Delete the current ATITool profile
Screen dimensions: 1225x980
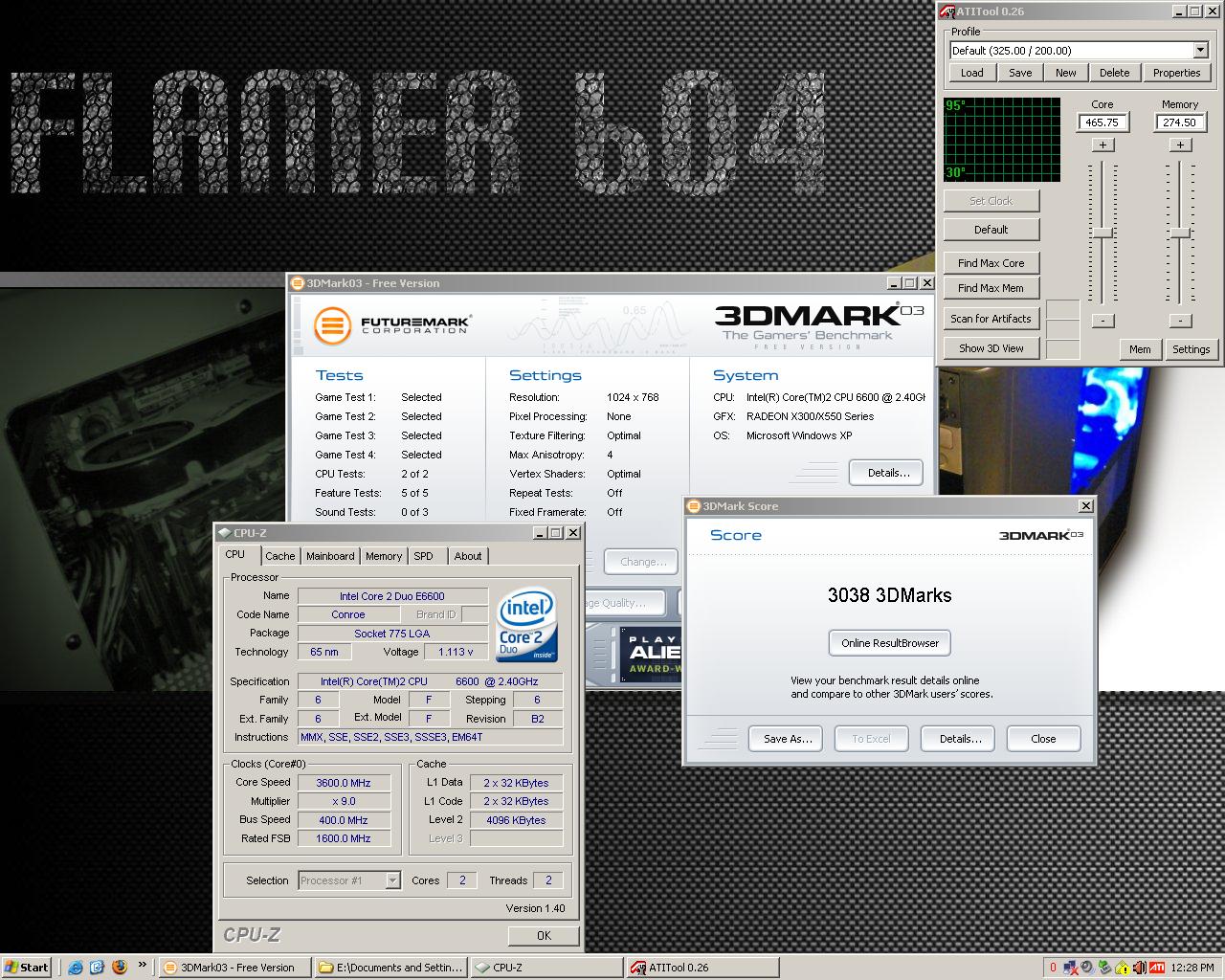tap(1114, 73)
